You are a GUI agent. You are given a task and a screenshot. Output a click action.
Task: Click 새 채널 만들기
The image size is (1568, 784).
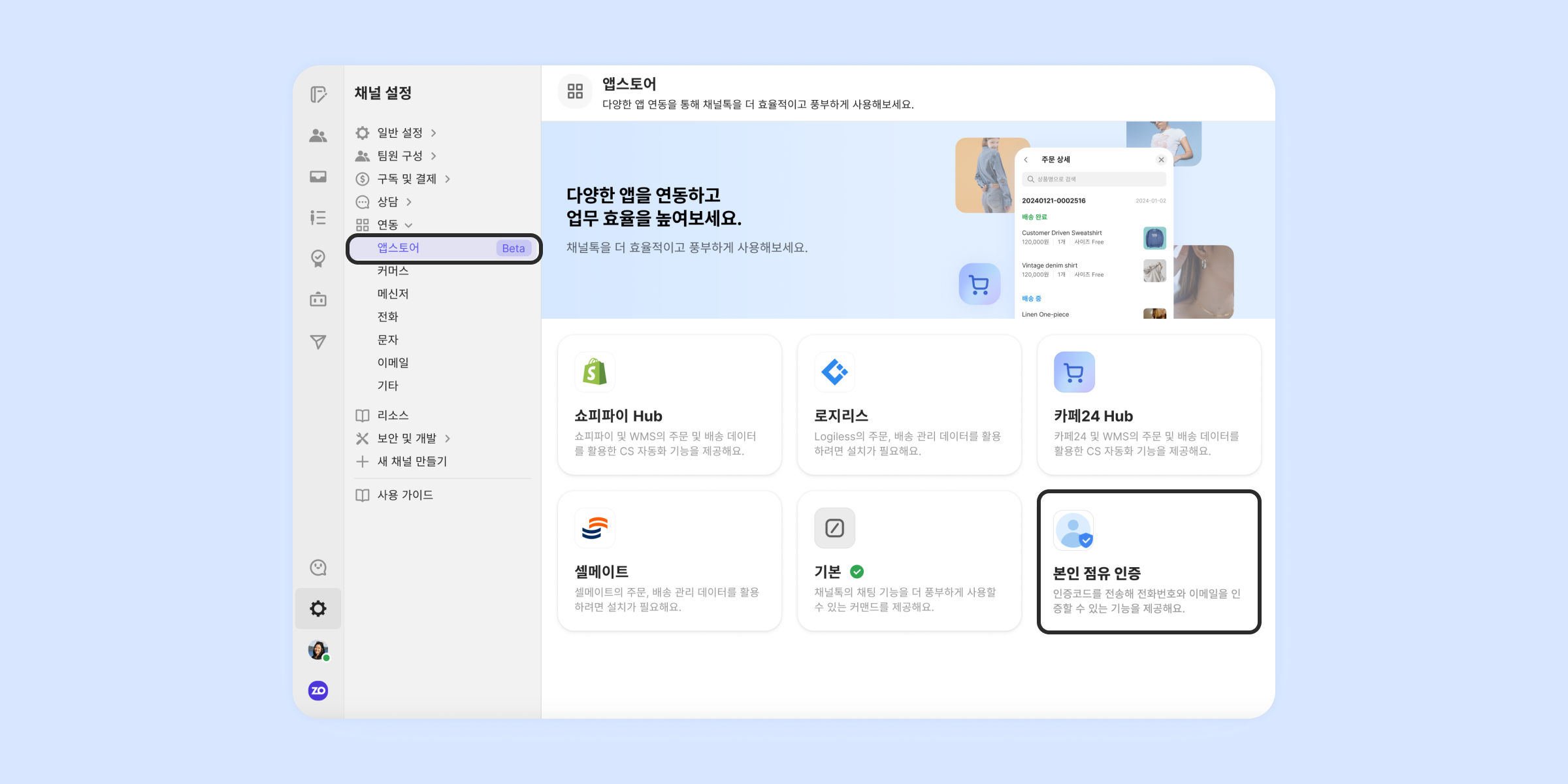click(412, 461)
